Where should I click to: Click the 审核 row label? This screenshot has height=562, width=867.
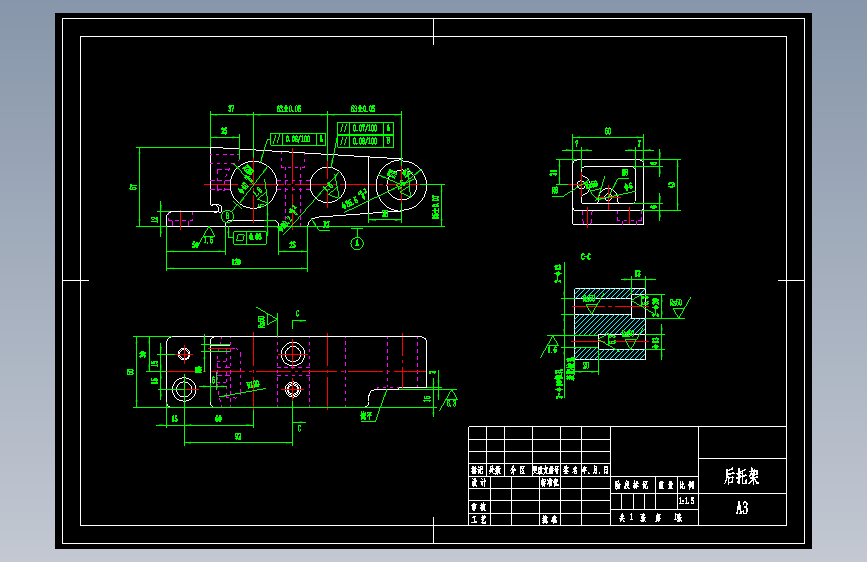479,507
